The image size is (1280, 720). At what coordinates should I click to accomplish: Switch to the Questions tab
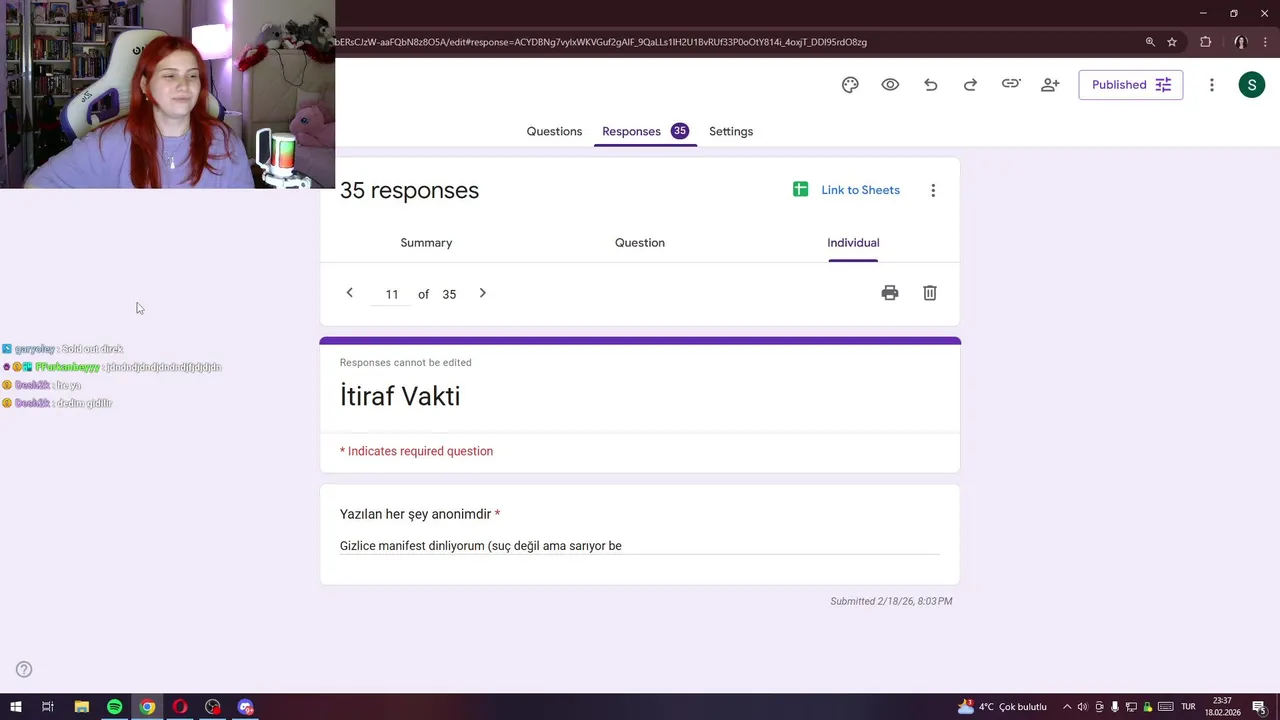[554, 131]
